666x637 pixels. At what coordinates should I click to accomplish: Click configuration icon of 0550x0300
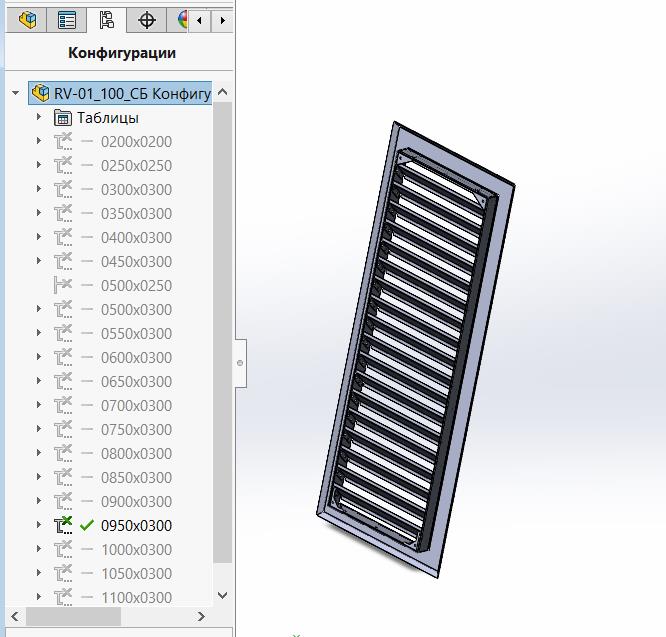point(63,333)
